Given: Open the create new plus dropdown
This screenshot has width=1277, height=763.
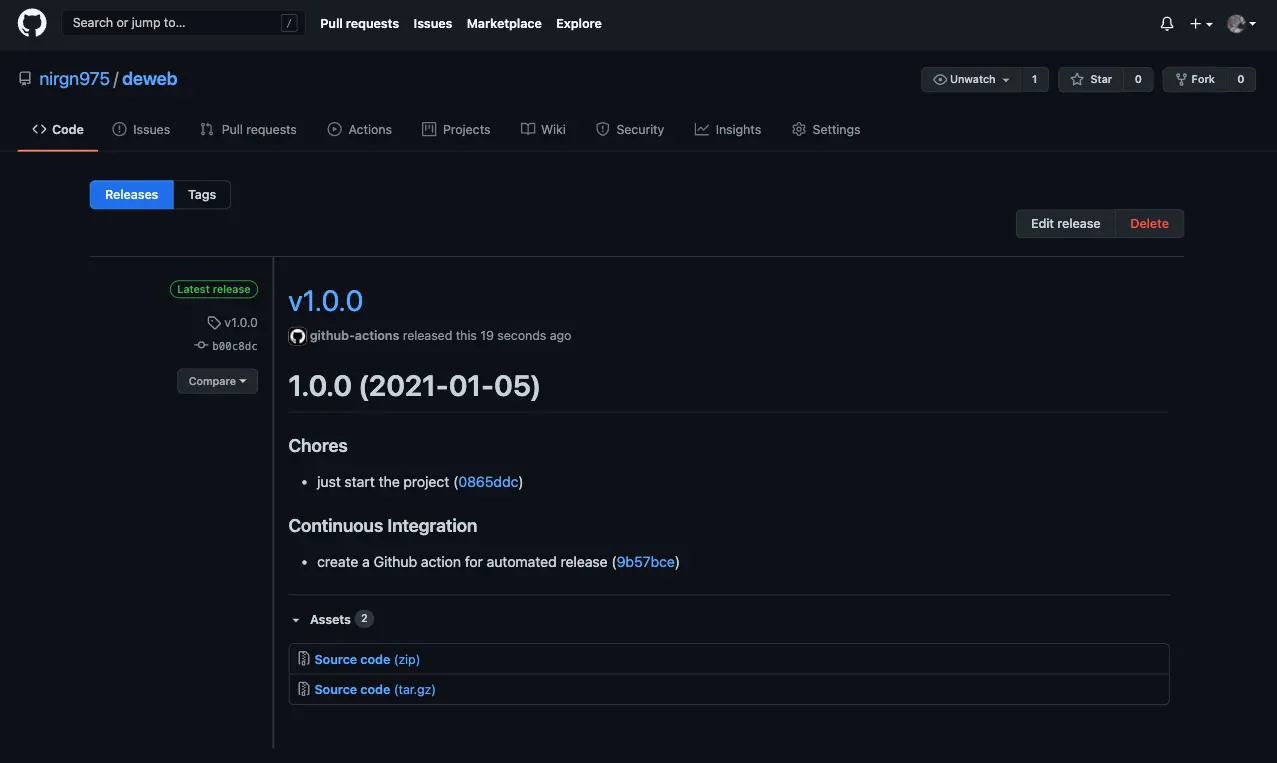Looking at the screenshot, I should coord(1199,22).
